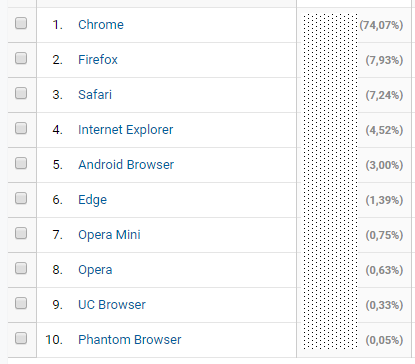Check the Chrome row checkbox
415x364 pixels.
click(x=21, y=23)
